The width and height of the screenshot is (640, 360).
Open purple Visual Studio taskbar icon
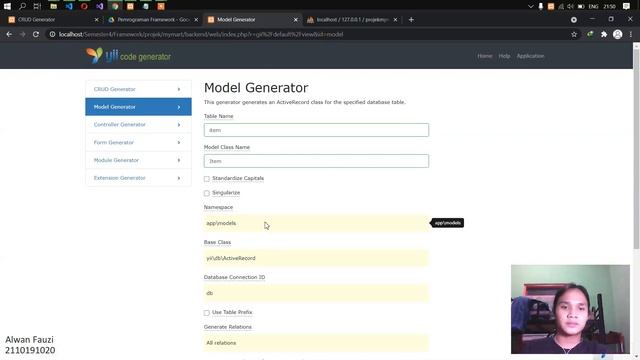(x=100, y=6)
